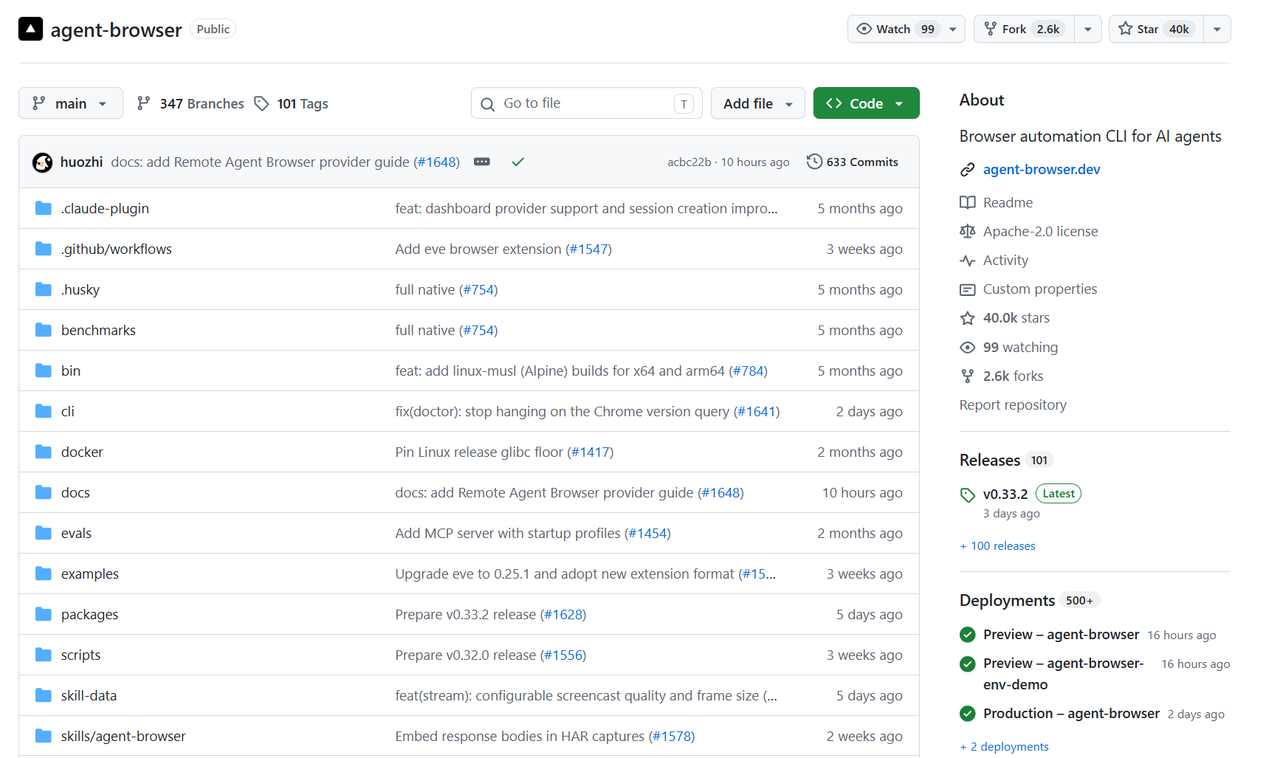Screen dimensions: 1280x758
Task: Click the tag icon next to v0.33.2
Action: (967, 494)
